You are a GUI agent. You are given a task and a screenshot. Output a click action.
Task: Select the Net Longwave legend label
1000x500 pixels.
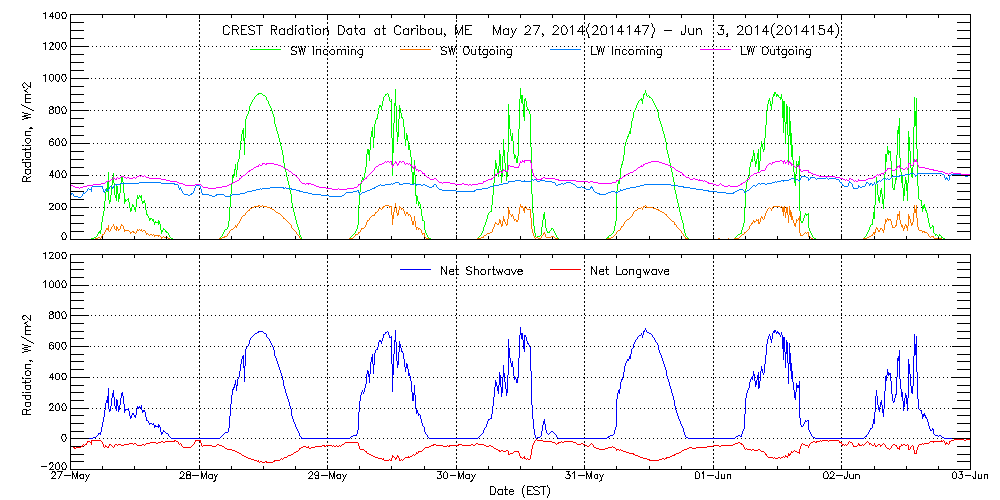click(632, 271)
